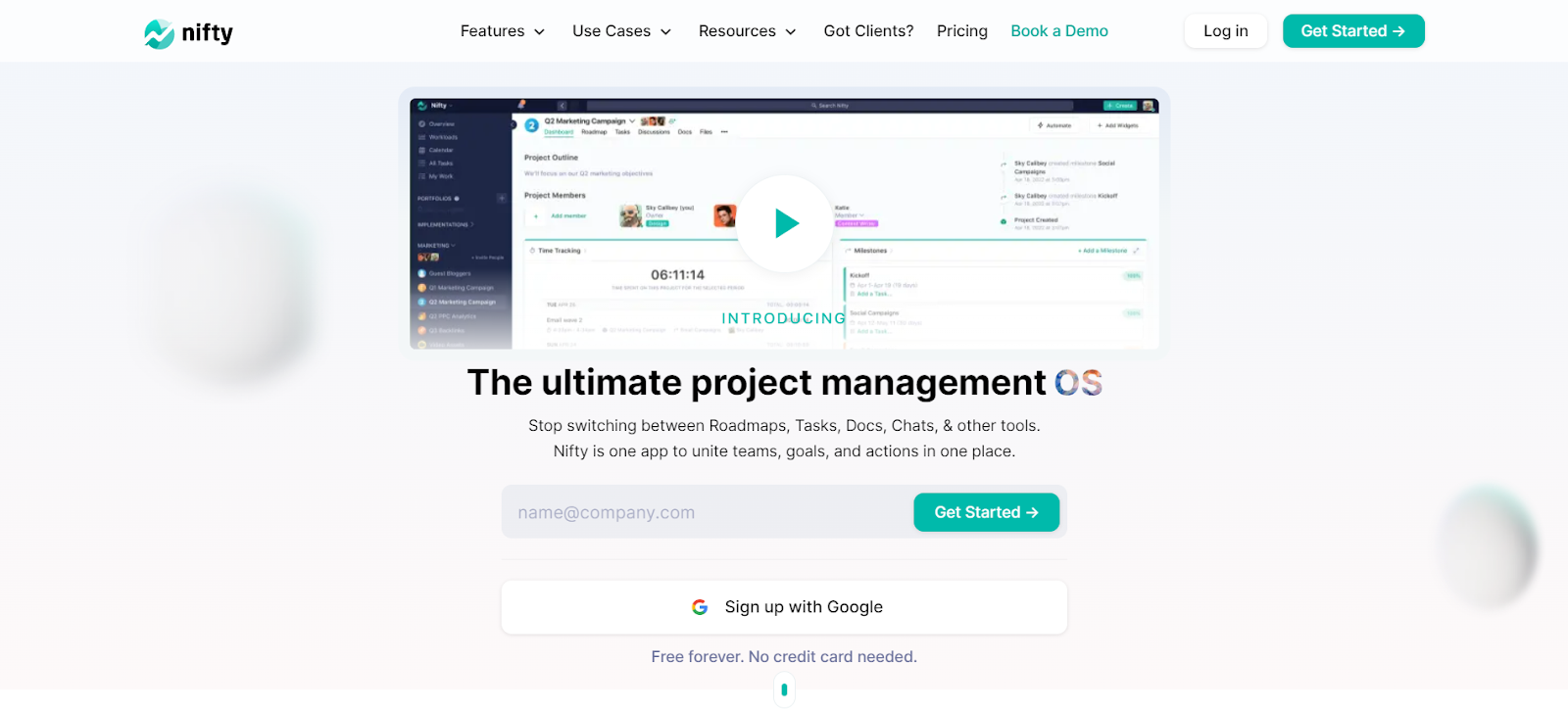
Task: Go to Got Clients? page
Action: click(868, 31)
